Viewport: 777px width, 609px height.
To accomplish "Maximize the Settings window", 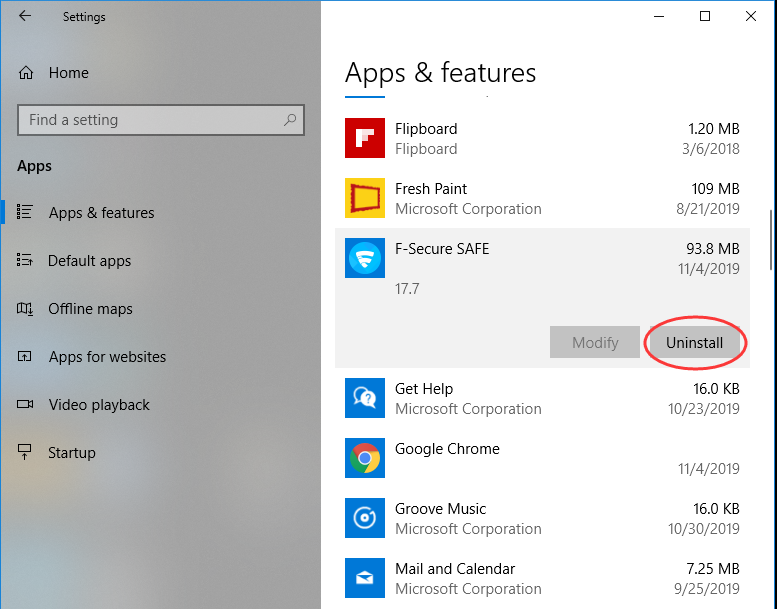I will tap(705, 16).
